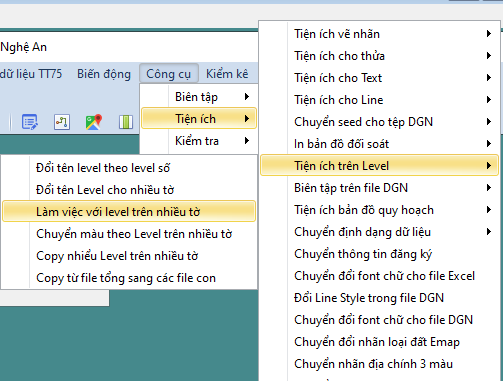The image size is (503, 381).
Task: Expand Tiện ích cho Line submenu
Action: click(379, 100)
